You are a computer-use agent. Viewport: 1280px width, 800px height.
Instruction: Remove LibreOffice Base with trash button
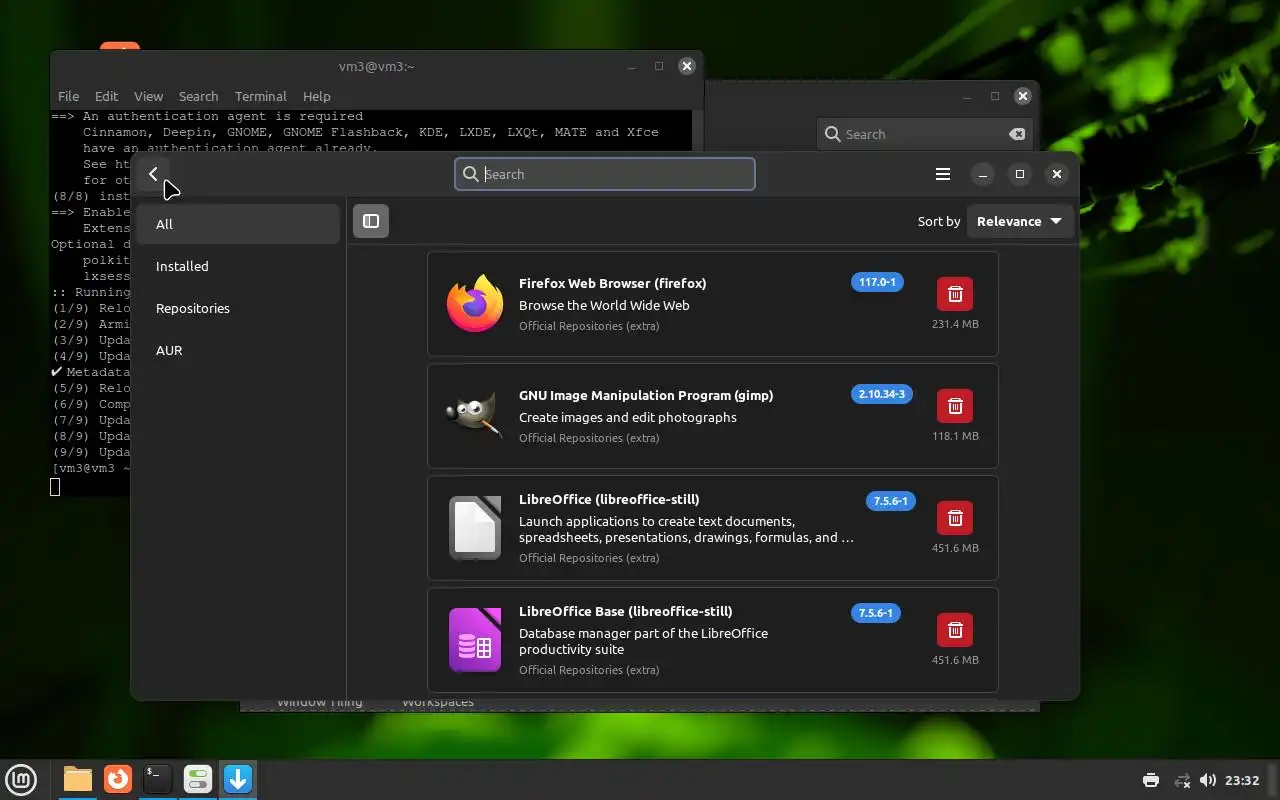(955, 630)
